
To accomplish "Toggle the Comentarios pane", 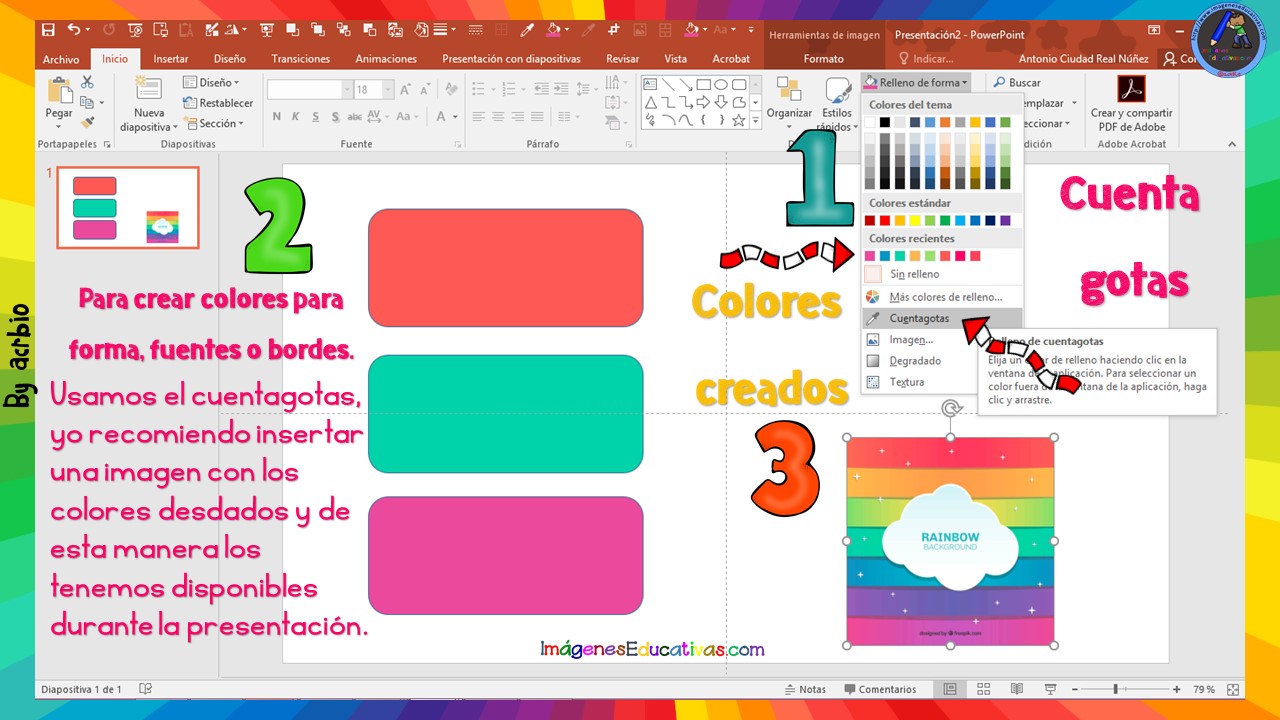I will pos(880,689).
